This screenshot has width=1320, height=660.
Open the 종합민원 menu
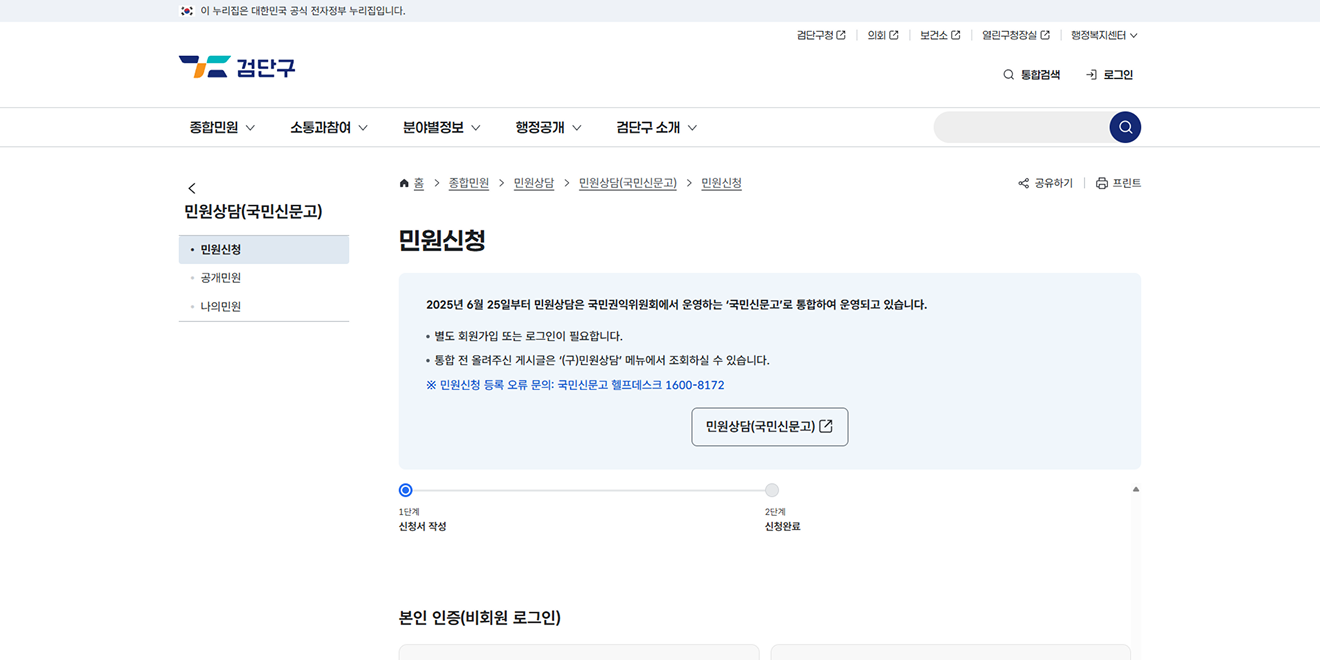pyautogui.click(x=222, y=127)
